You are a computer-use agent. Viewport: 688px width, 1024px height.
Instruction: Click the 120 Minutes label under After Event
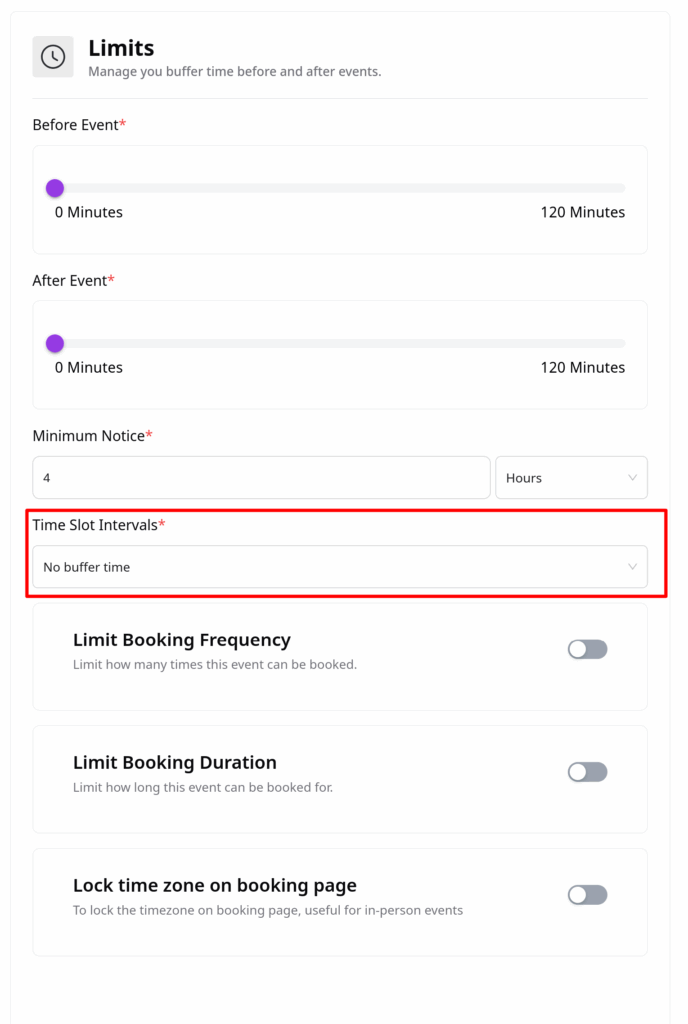click(583, 368)
